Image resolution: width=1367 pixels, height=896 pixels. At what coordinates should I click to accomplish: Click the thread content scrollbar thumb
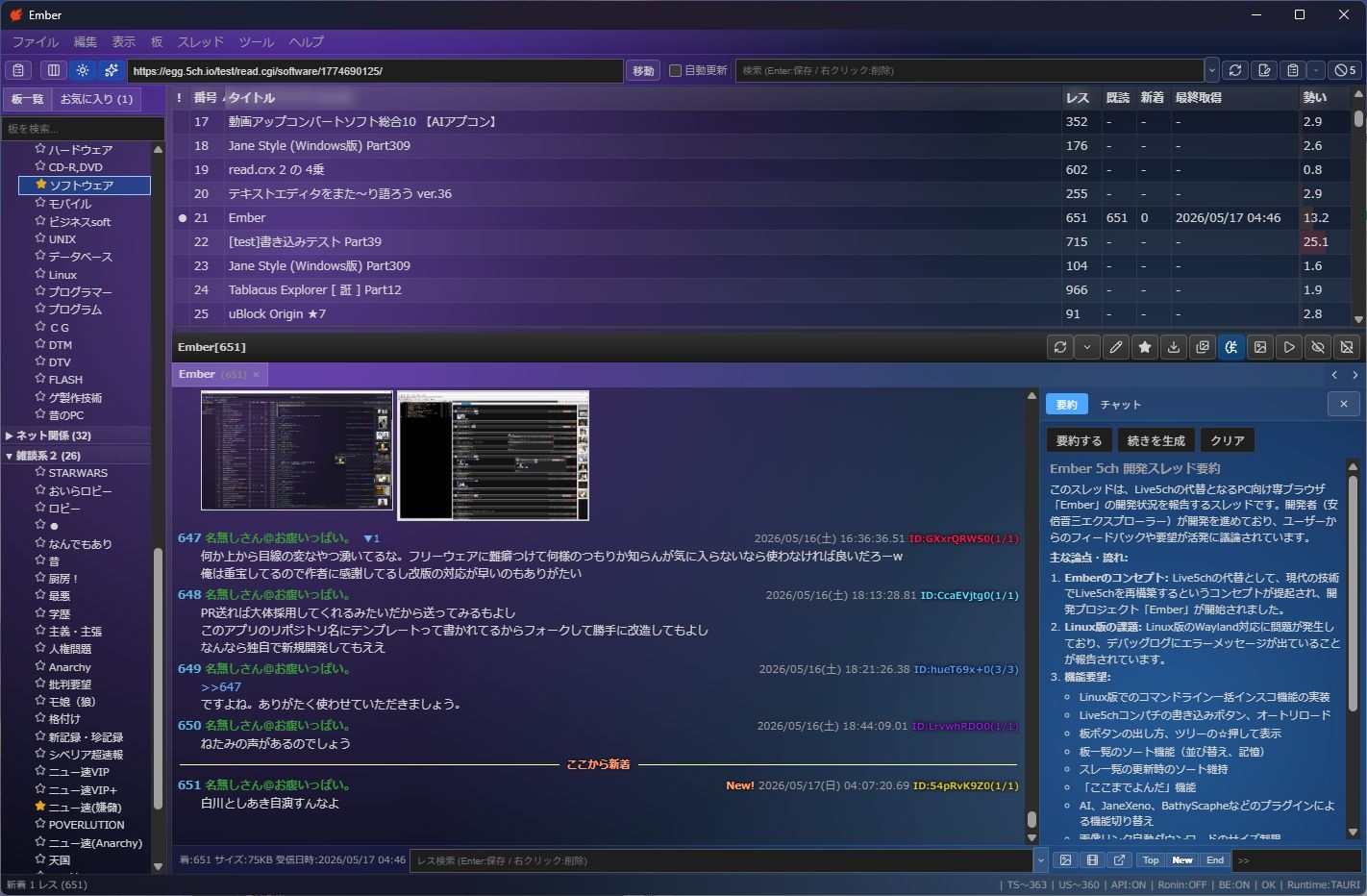pyautogui.click(x=1031, y=819)
